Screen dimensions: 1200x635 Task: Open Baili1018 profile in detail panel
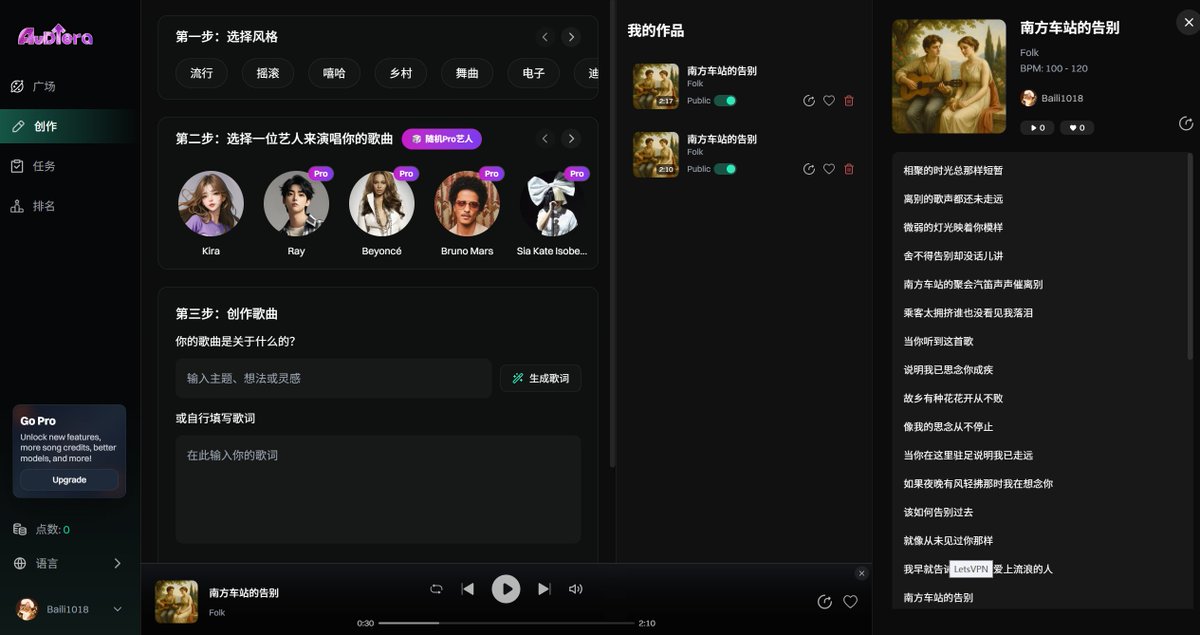[1052, 98]
